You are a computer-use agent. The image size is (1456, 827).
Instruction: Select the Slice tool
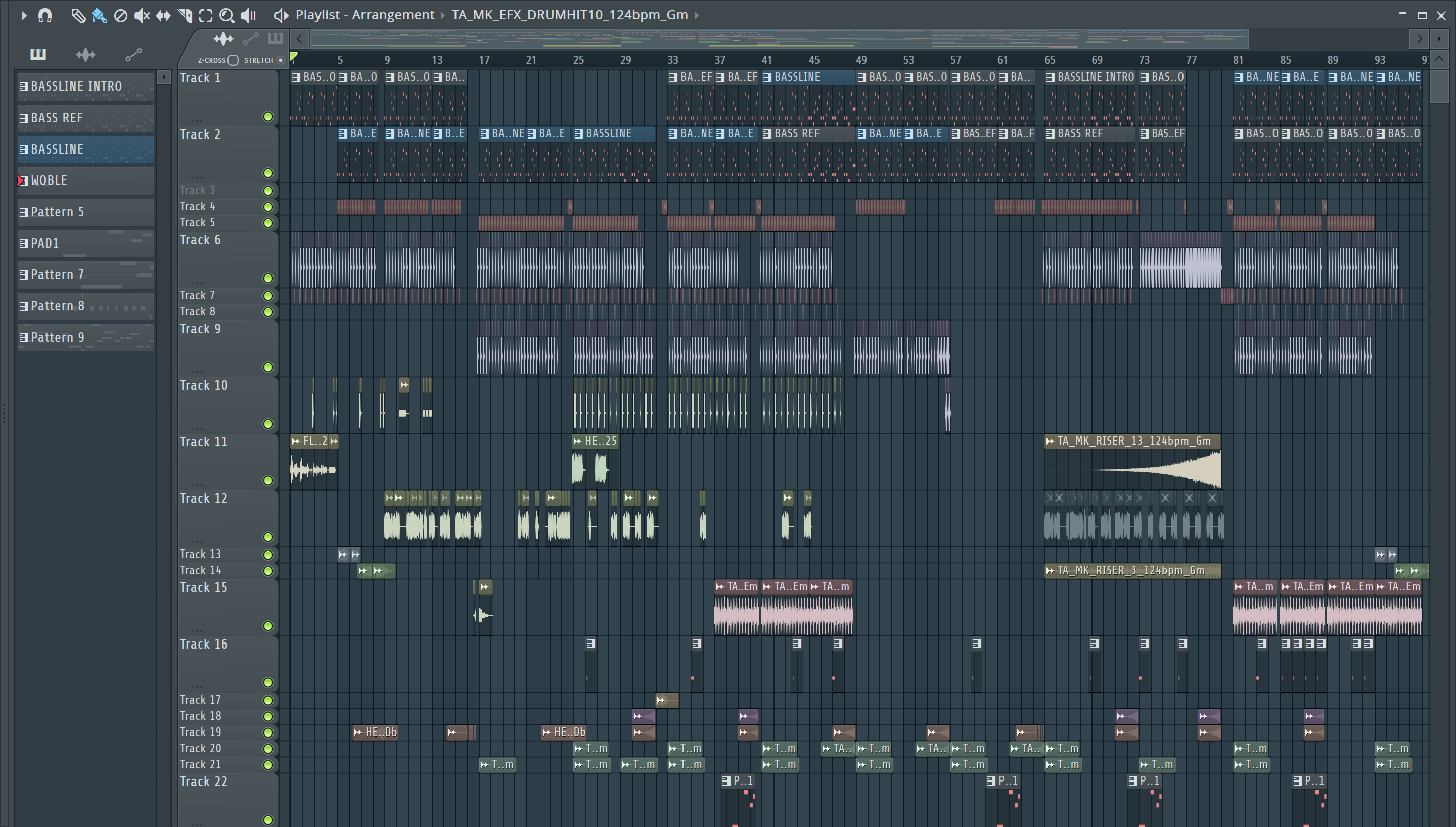click(x=185, y=15)
